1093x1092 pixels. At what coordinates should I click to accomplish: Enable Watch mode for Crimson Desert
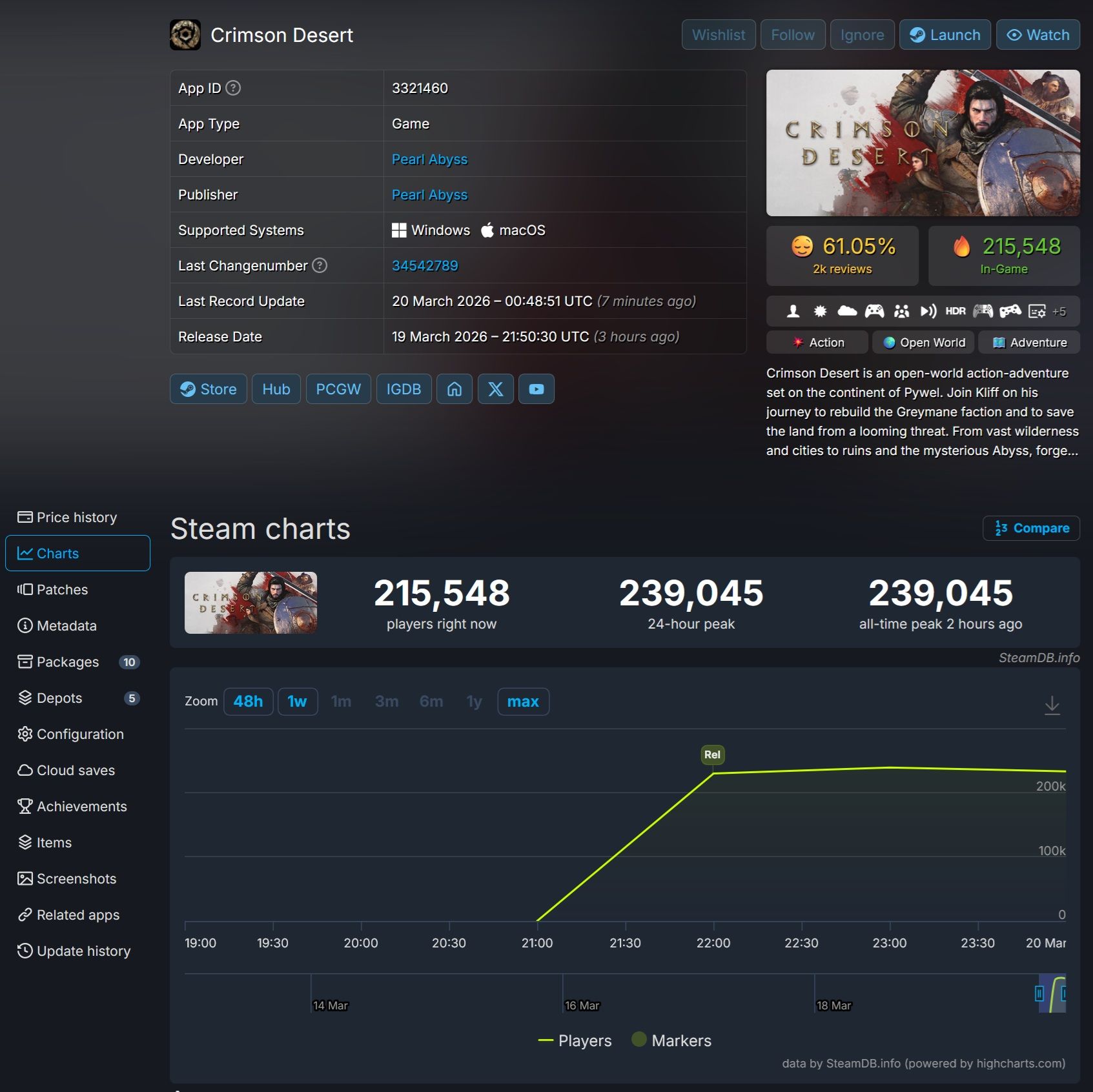(x=1037, y=34)
